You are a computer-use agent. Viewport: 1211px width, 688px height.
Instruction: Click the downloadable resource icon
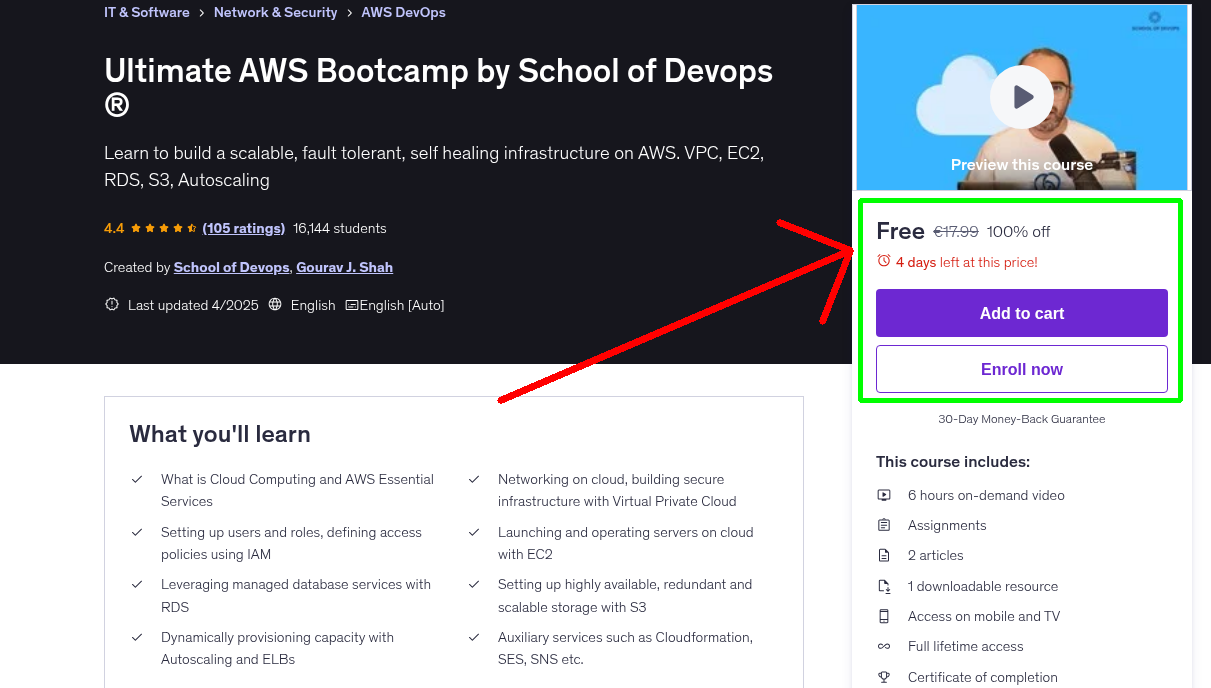(x=884, y=585)
